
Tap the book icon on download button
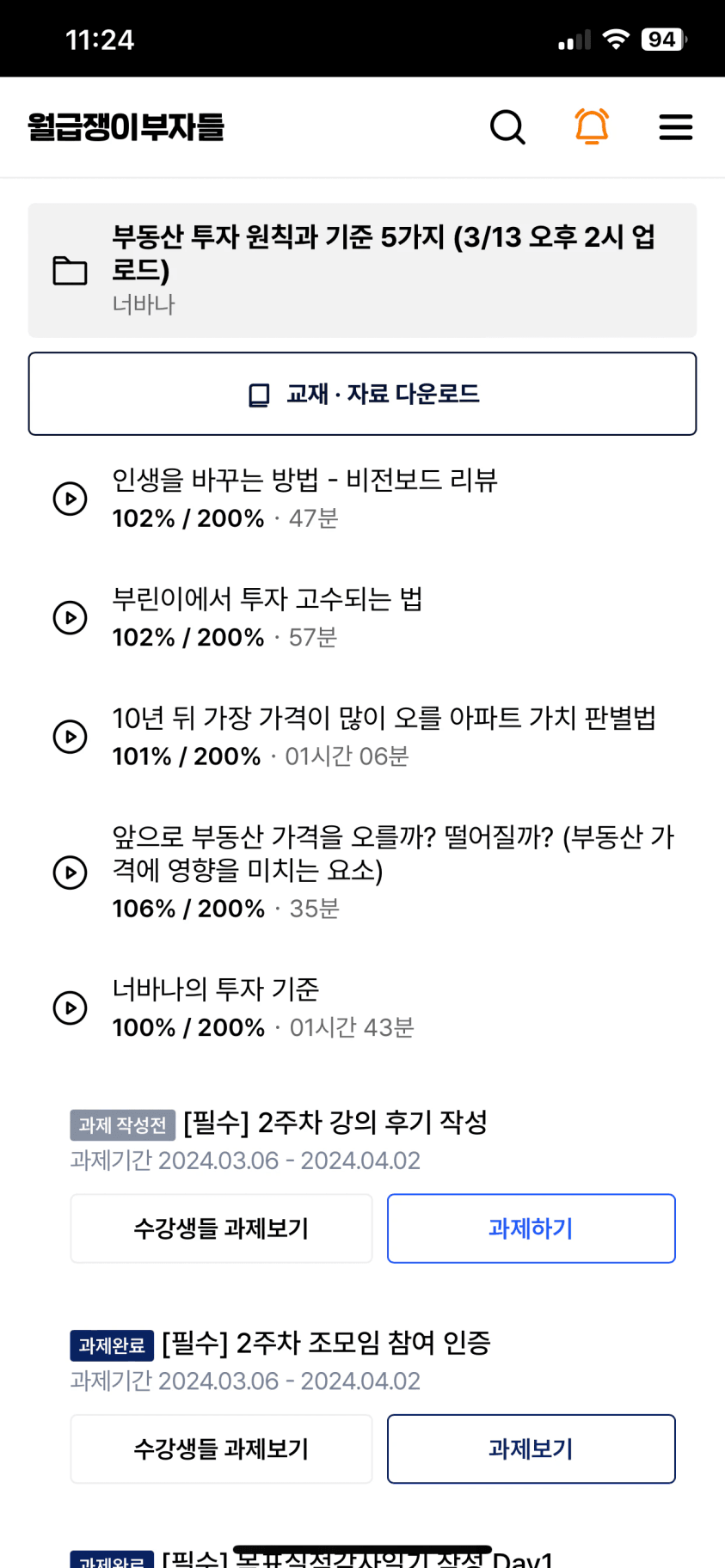259,395
